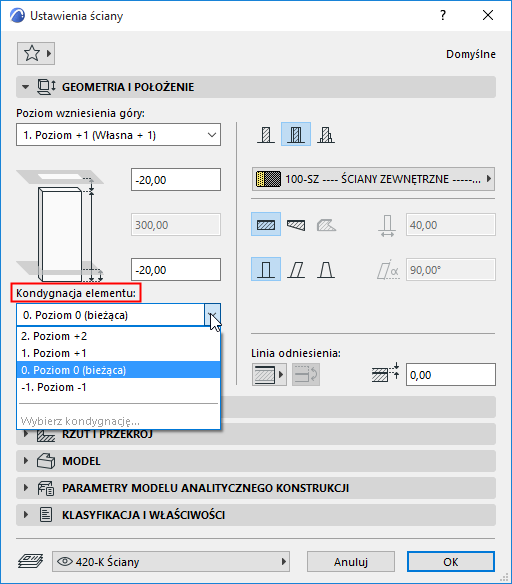Click the analytical model parameters panel icon
Screen dimensions: 512x584
point(46,488)
